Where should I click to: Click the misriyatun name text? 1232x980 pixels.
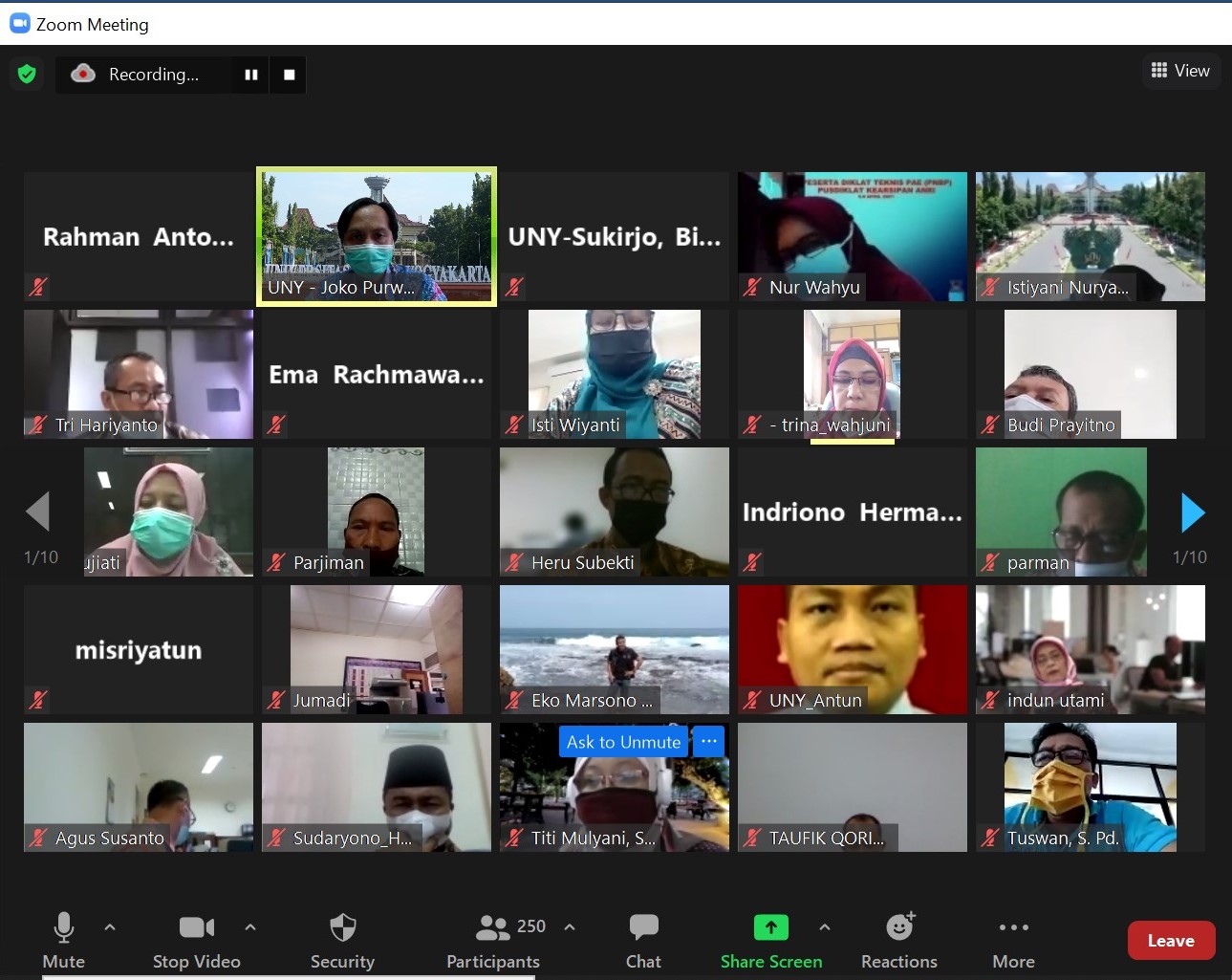click(x=139, y=651)
